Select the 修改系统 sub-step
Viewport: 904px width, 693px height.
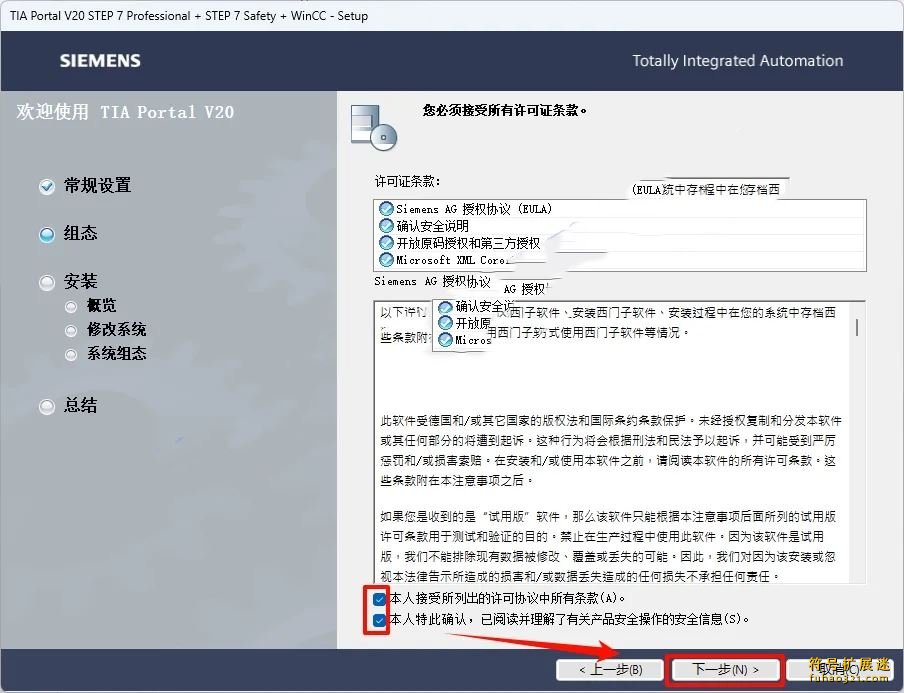click(116, 330)
